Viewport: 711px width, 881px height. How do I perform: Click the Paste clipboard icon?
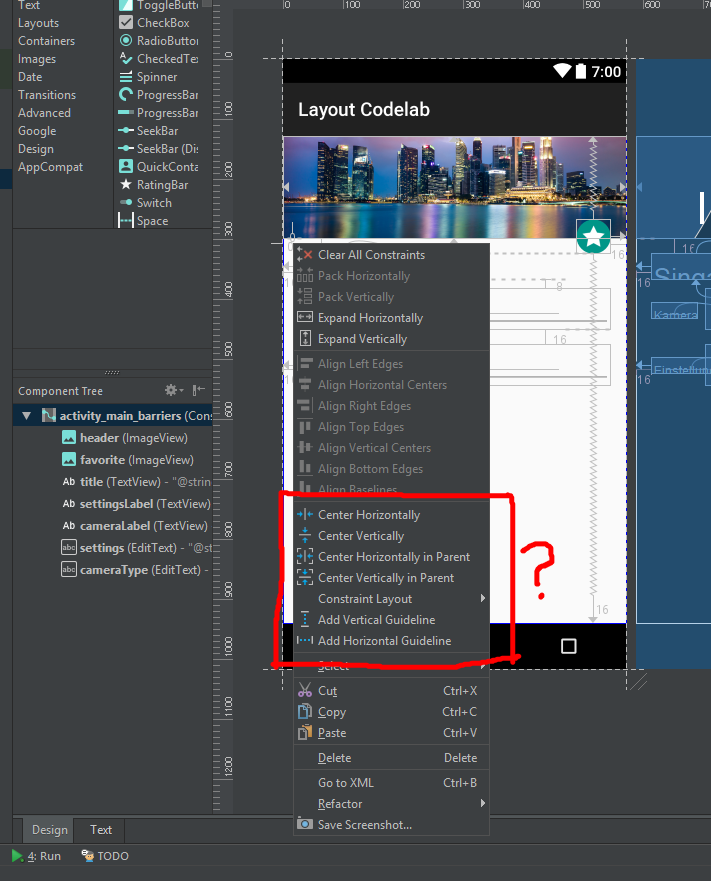click(x=305, y=732)
